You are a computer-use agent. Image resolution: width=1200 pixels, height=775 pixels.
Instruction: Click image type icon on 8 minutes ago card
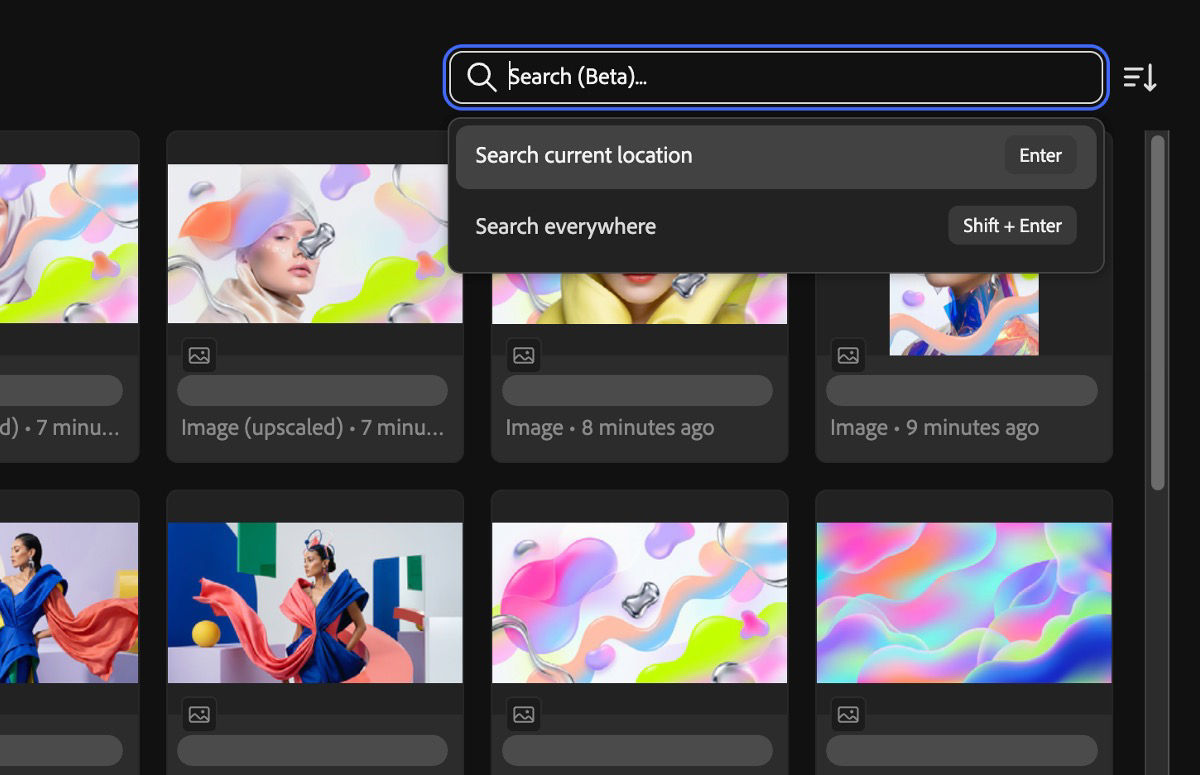tap(523, 355)
